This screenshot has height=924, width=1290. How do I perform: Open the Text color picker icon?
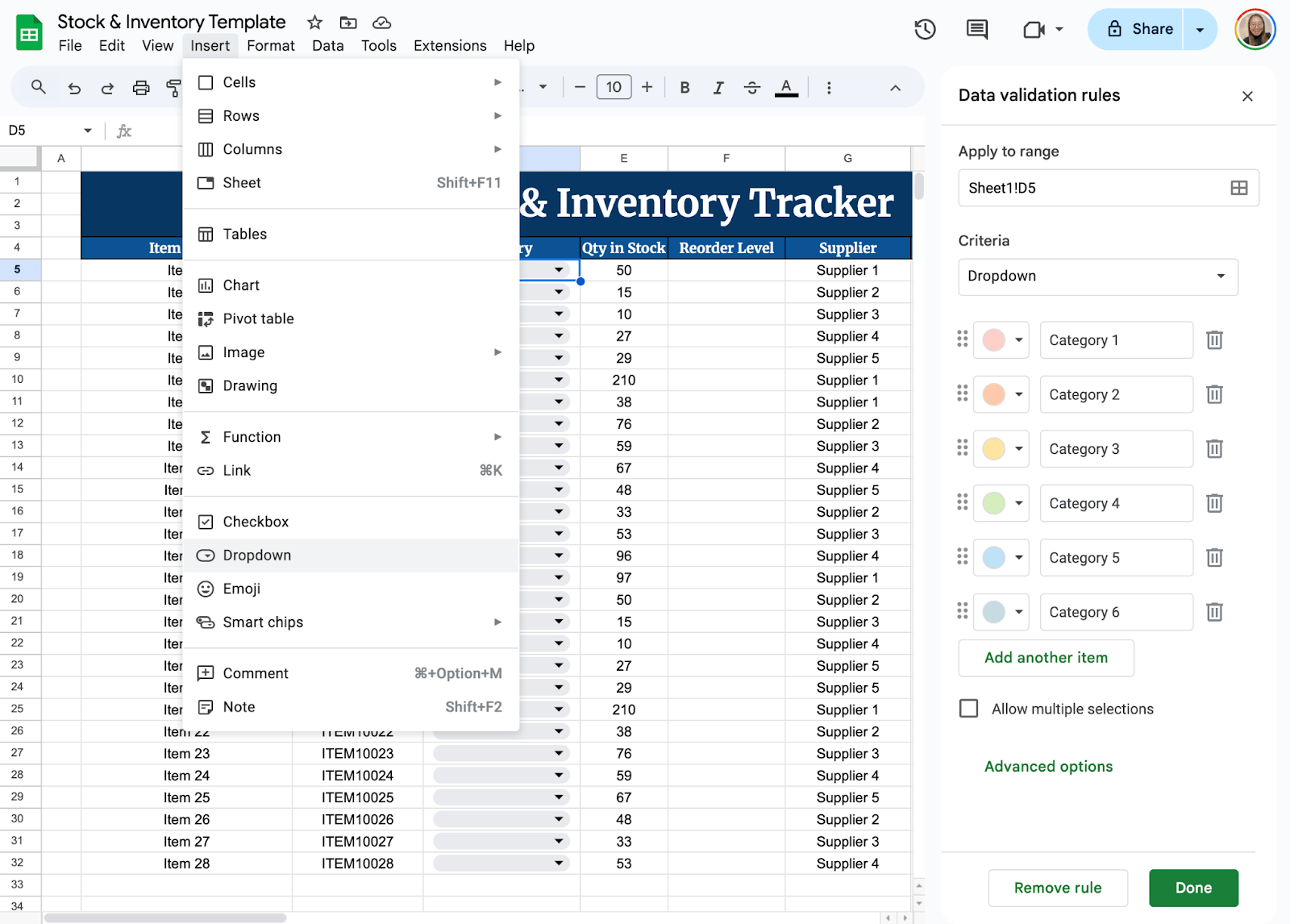787,87
